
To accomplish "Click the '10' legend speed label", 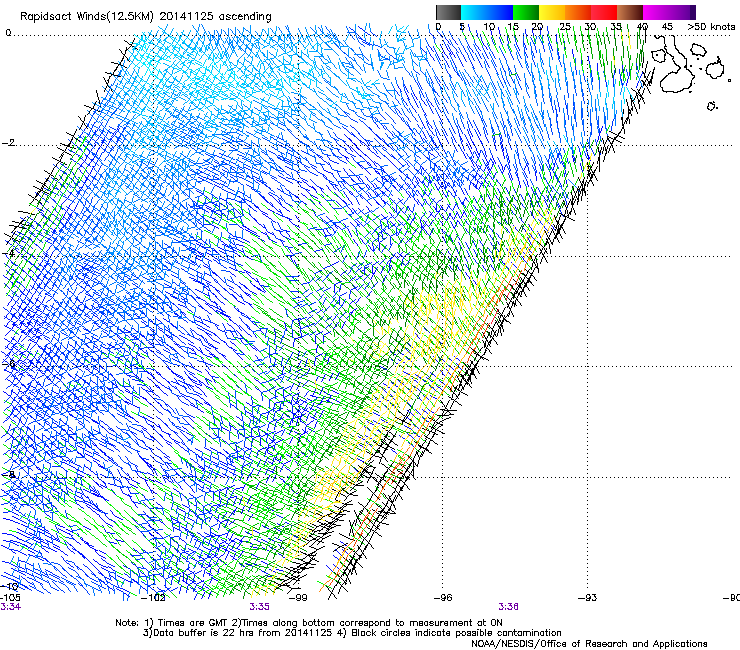I will coord(489,27).
